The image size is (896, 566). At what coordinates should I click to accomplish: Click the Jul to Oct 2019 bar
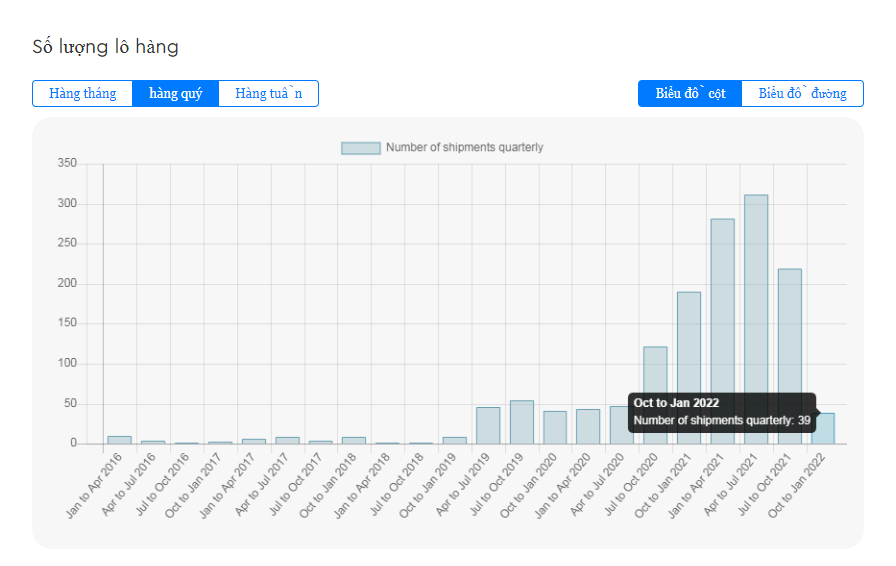coord(522,422)
